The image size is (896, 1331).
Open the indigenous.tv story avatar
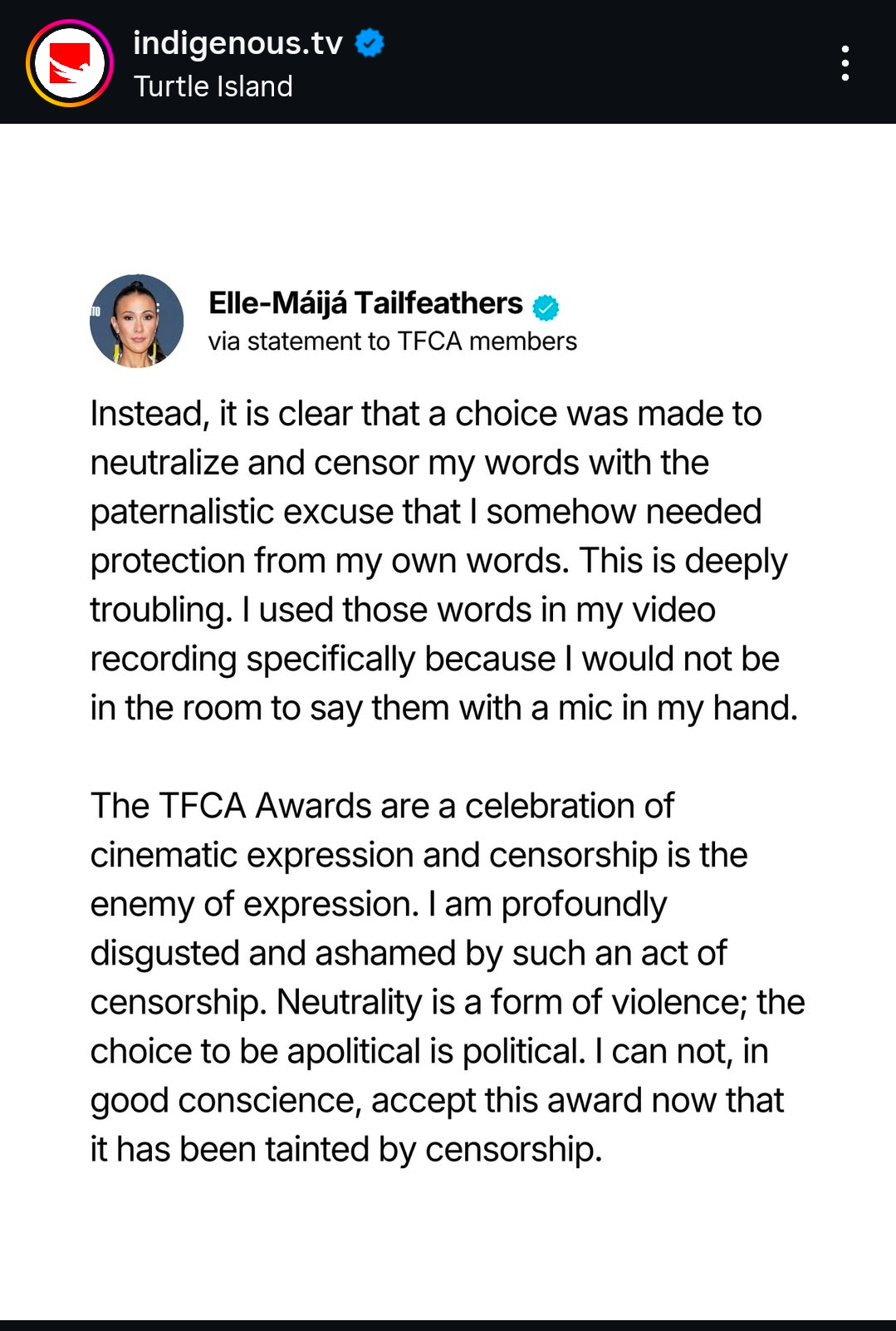(70, 63)
